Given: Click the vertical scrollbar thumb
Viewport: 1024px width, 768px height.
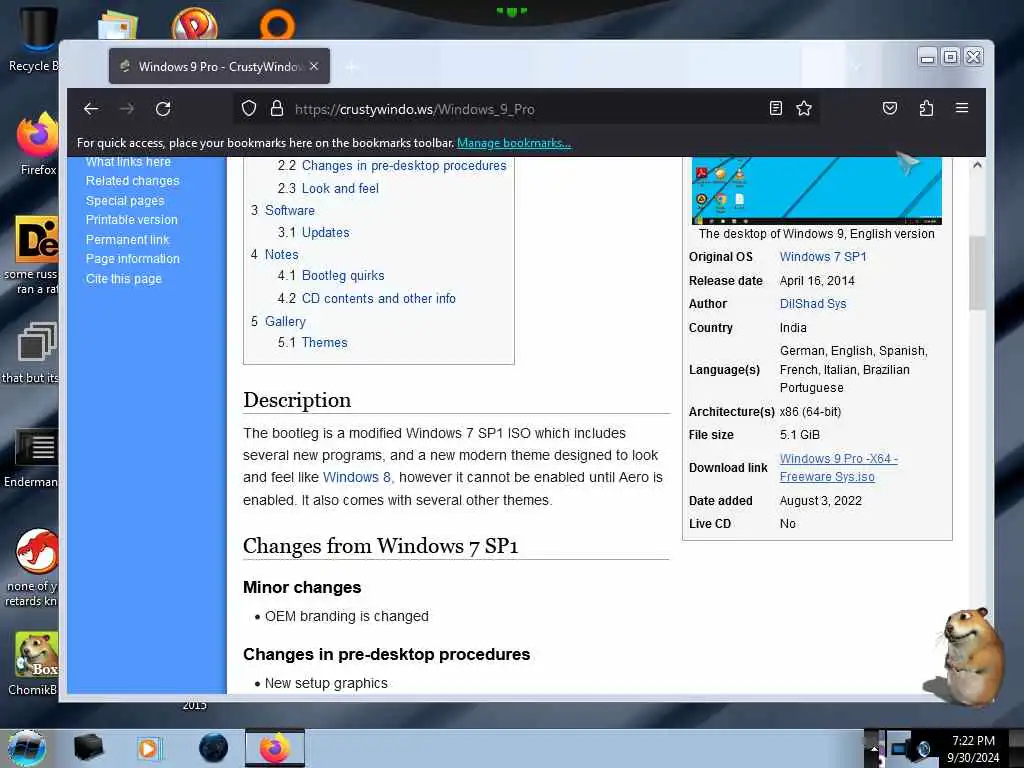Looking at the screenshot, I should (x=977, y=272).
